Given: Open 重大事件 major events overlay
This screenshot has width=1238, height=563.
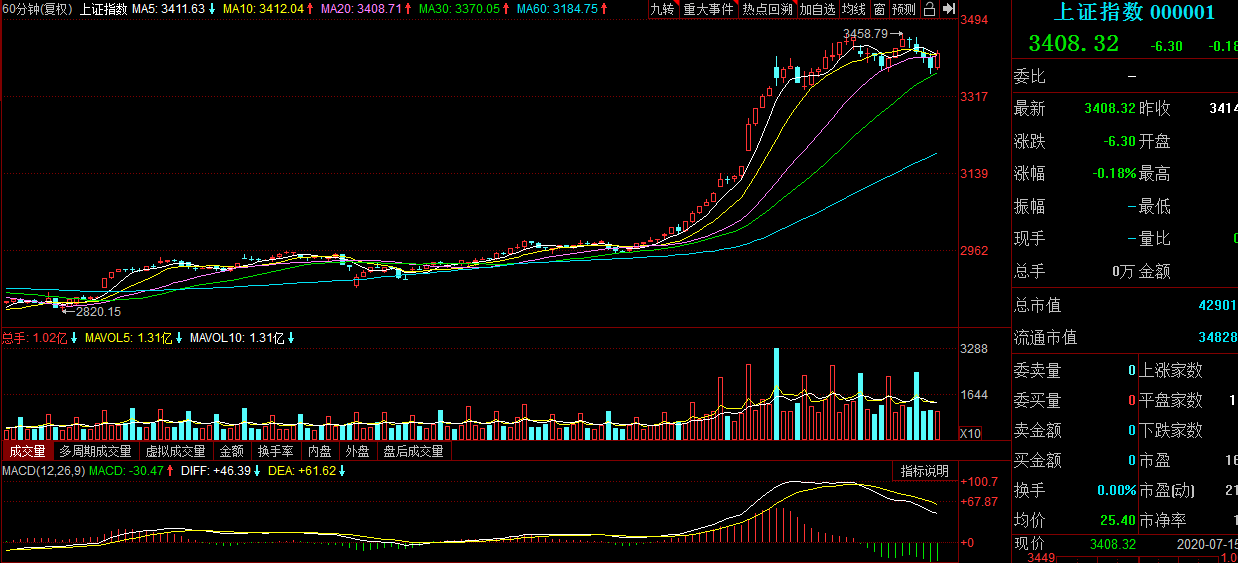Looking at the screenshot, I should (x=708, y=9).
